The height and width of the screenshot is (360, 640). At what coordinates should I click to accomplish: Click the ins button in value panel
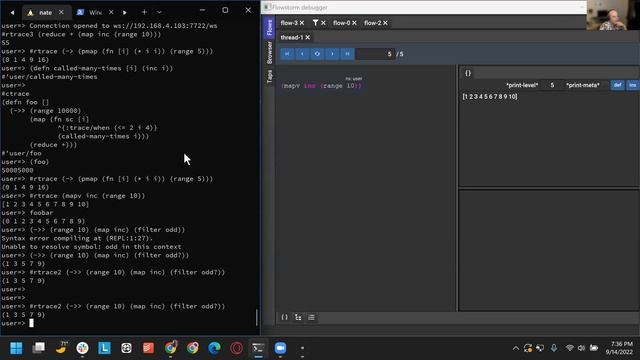(633, 85)
